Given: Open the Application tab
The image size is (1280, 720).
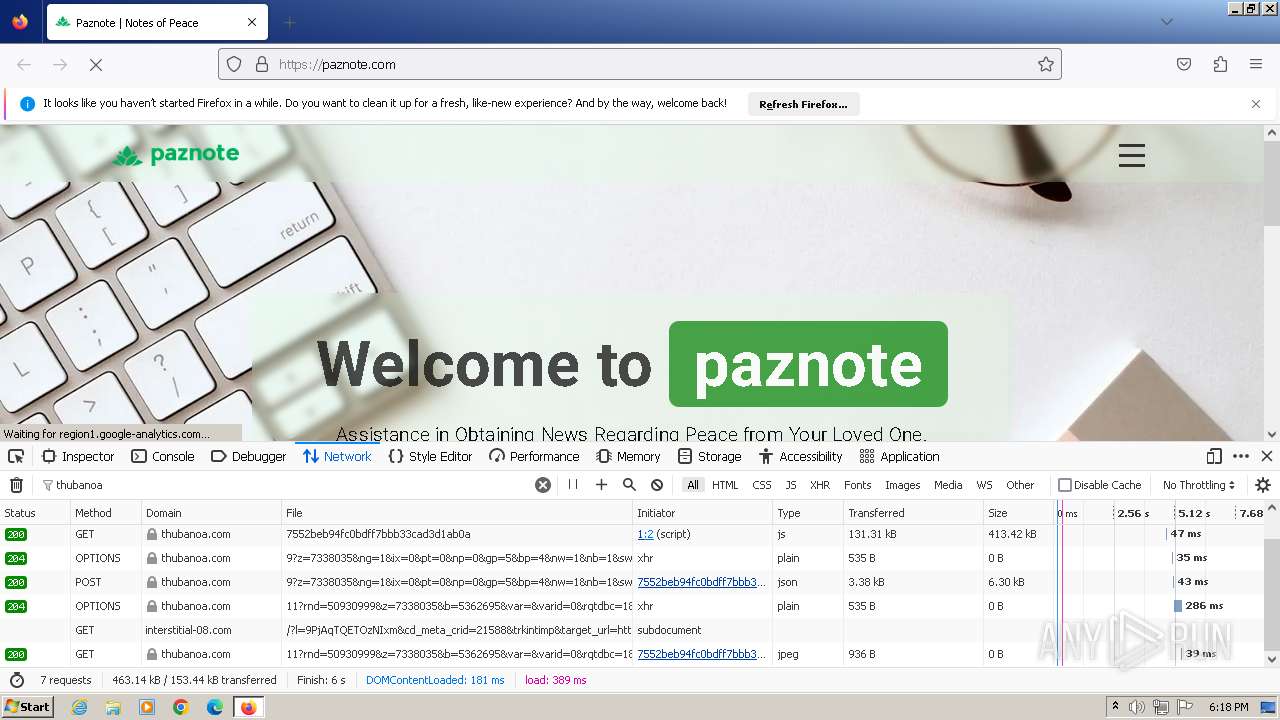Looking at the screenshot, I should point(900,456).
